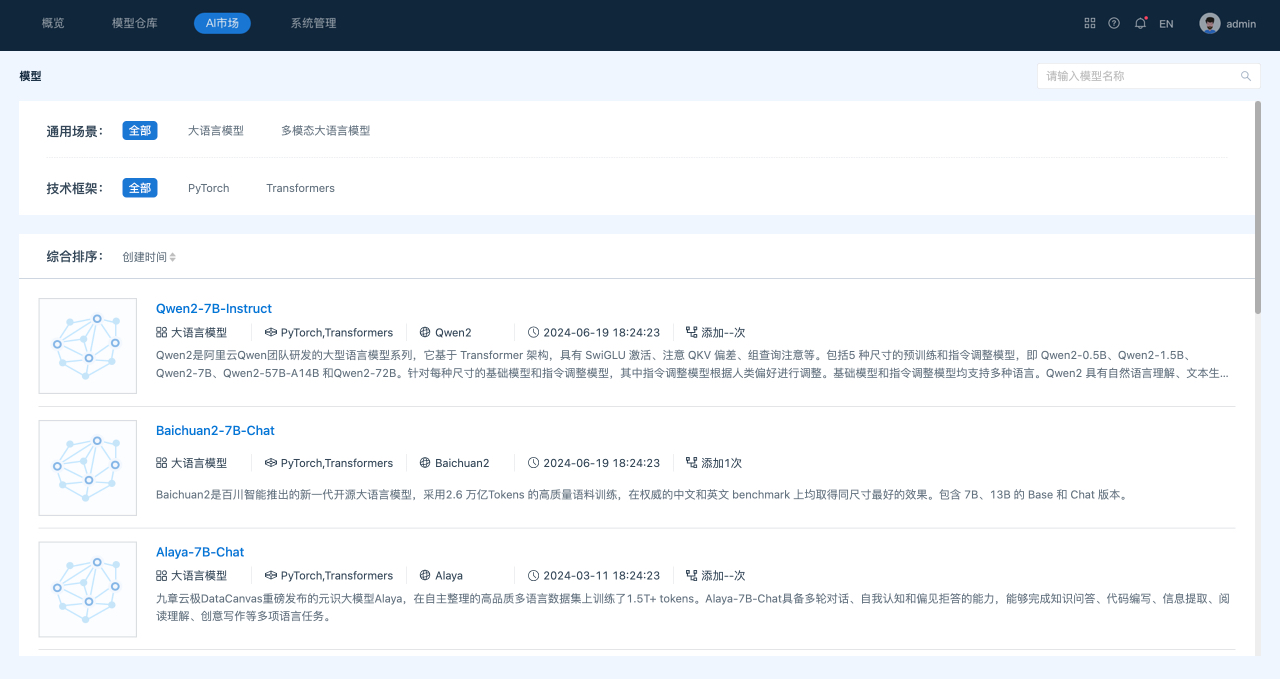This screenshot has height=679, width=1280.
Task: Click the admin user avatar
Action: coord(1210,23)
